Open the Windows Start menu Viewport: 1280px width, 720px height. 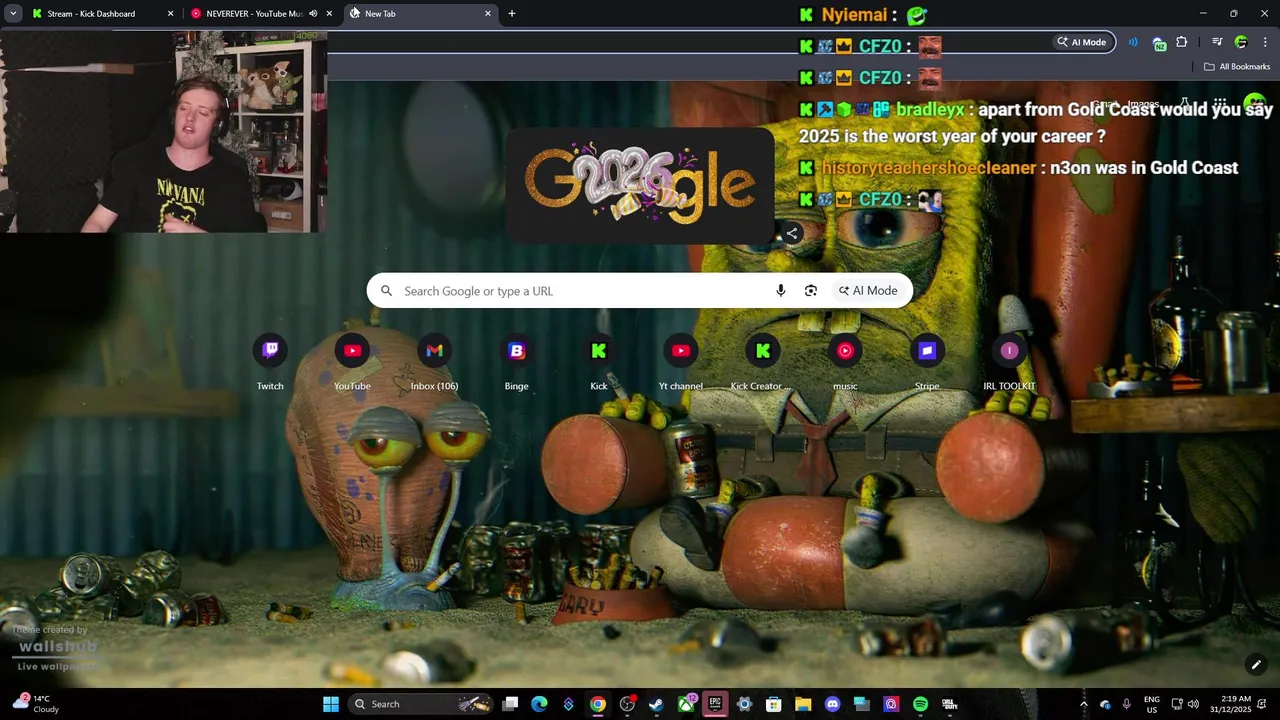coord(331,704)
